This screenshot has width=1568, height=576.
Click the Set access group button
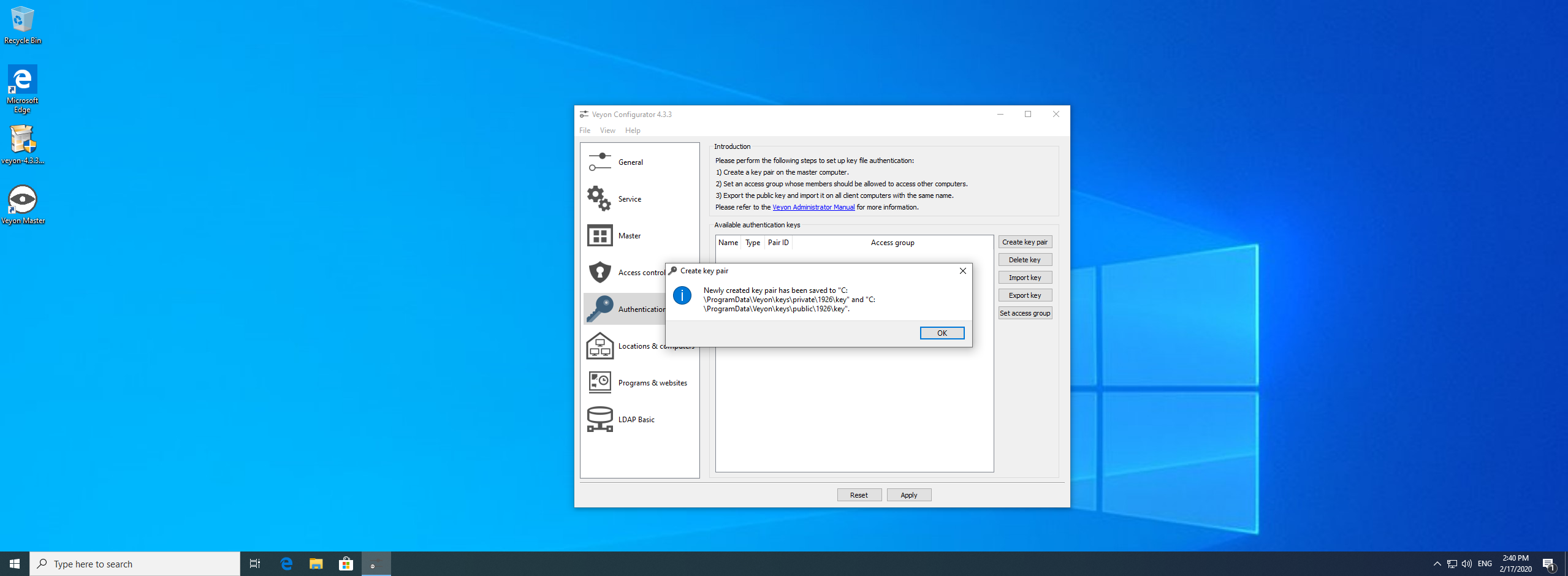pos(1025,313)
